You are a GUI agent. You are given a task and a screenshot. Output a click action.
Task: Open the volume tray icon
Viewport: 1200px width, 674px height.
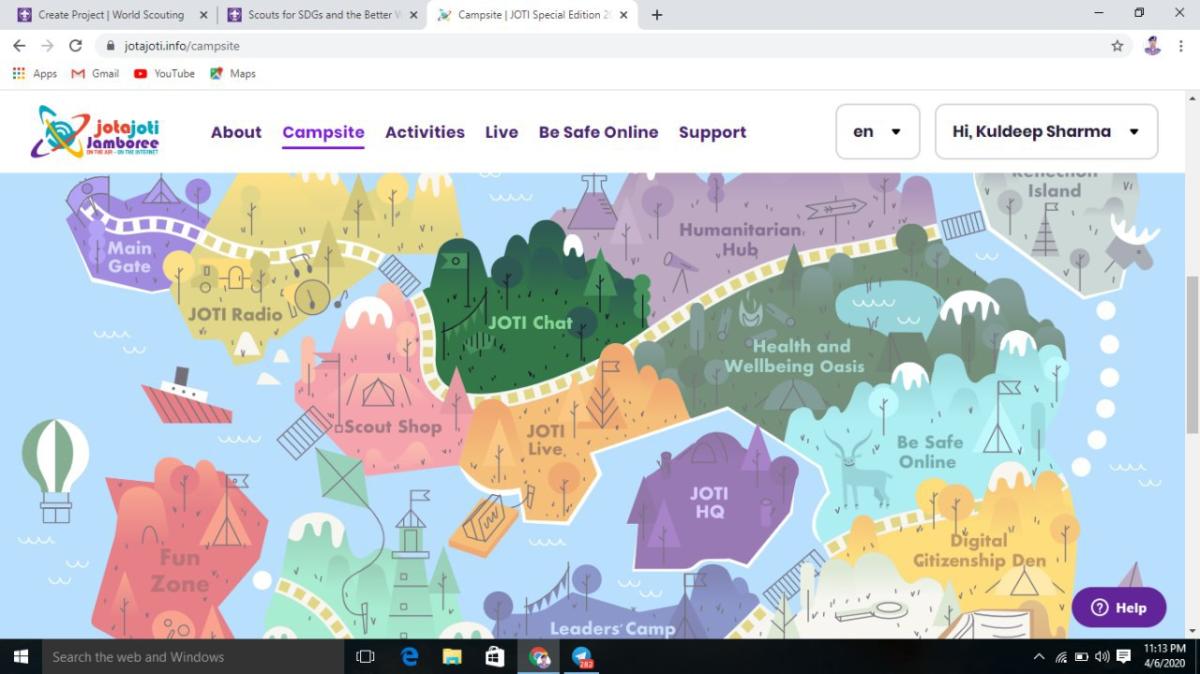(x=1101, y=657)
